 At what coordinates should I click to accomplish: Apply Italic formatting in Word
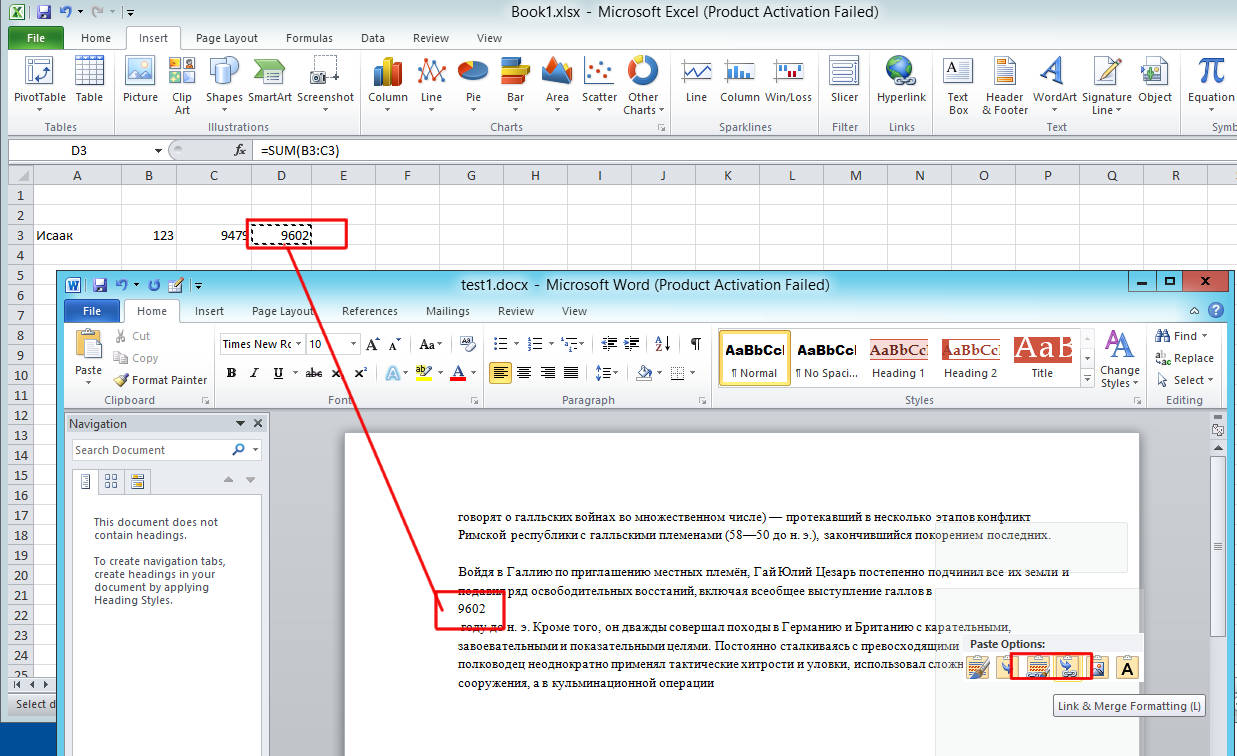[x=254, y=373]
